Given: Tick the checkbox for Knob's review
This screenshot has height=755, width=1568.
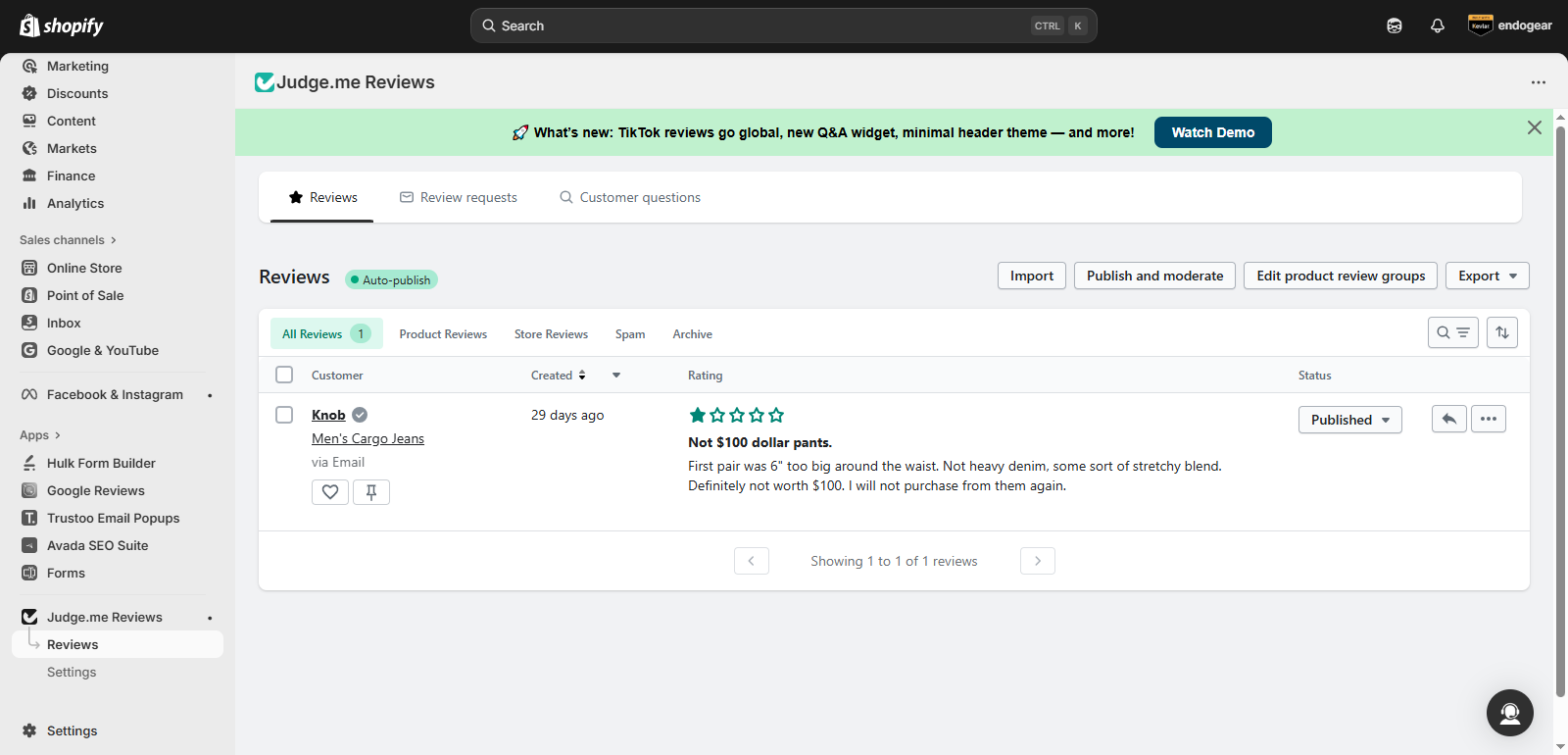Looking at the screenshot, I should click(x=284, y=415).
